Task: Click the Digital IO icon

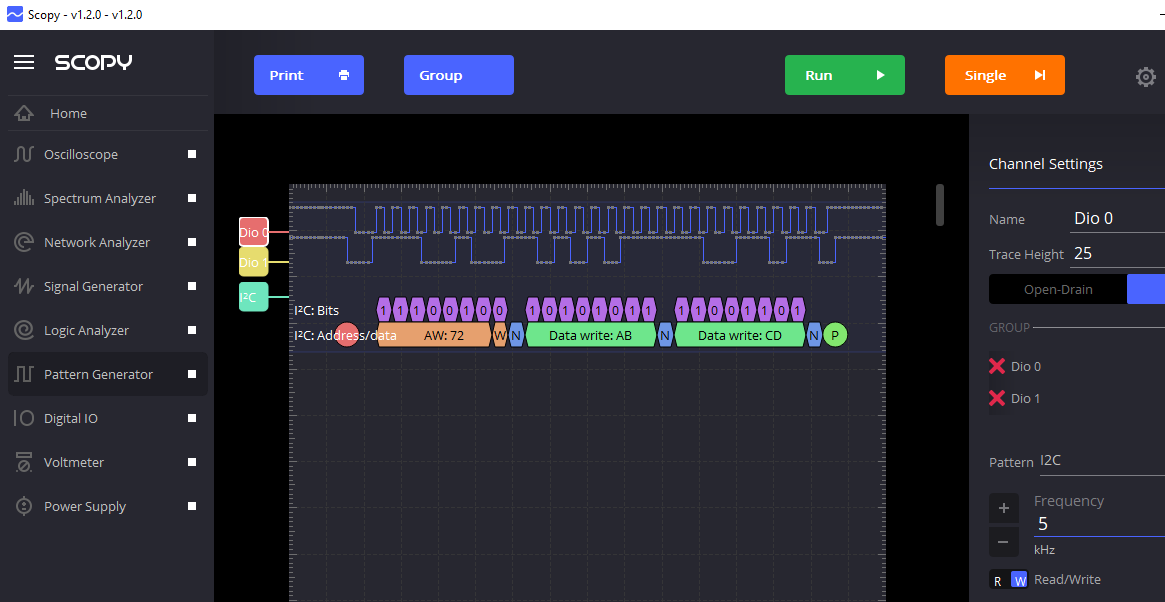Action: coord(24,418)
